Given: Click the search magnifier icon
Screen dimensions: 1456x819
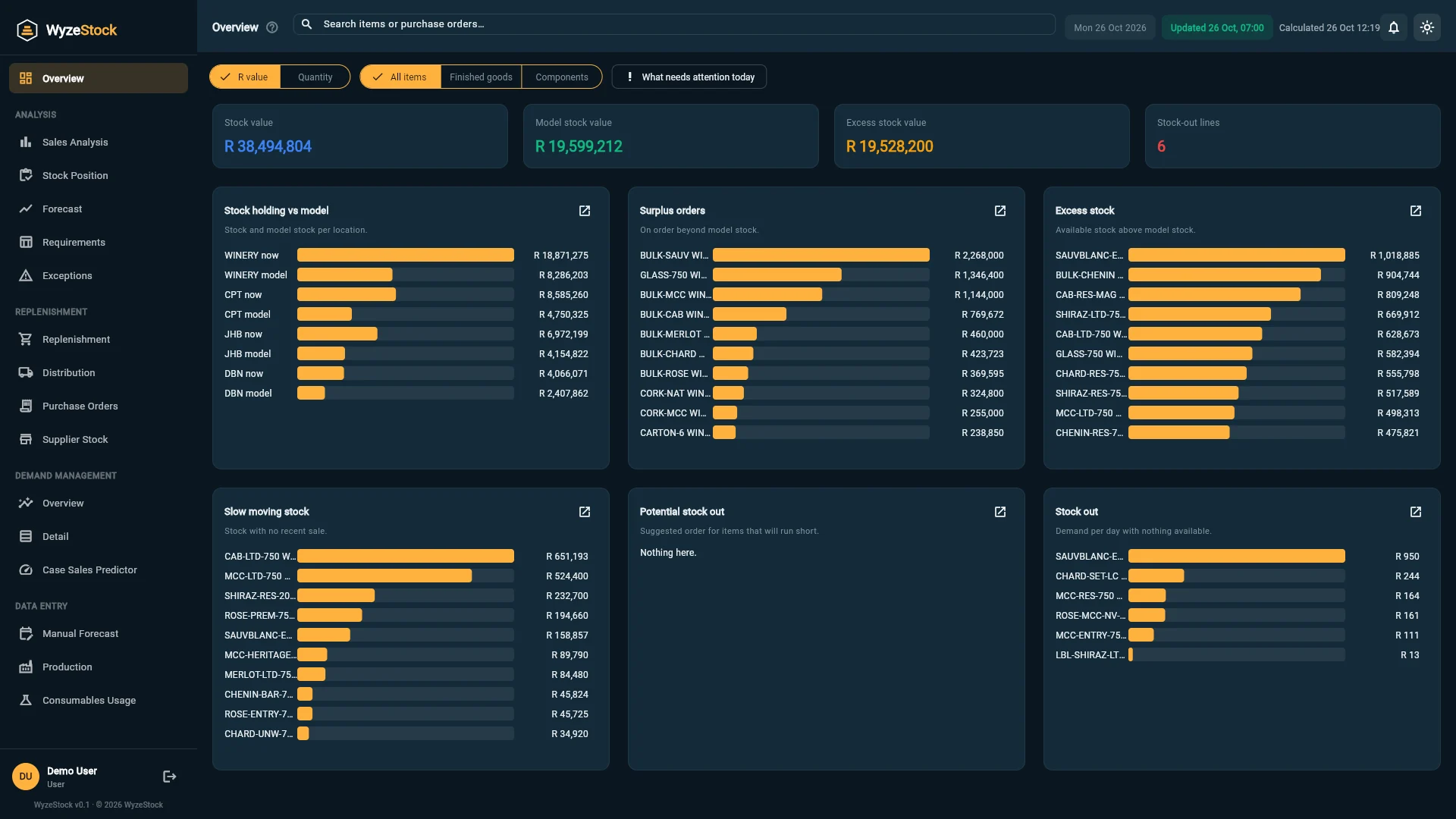Looking at the screenshot, I should [x=307, y=24].
